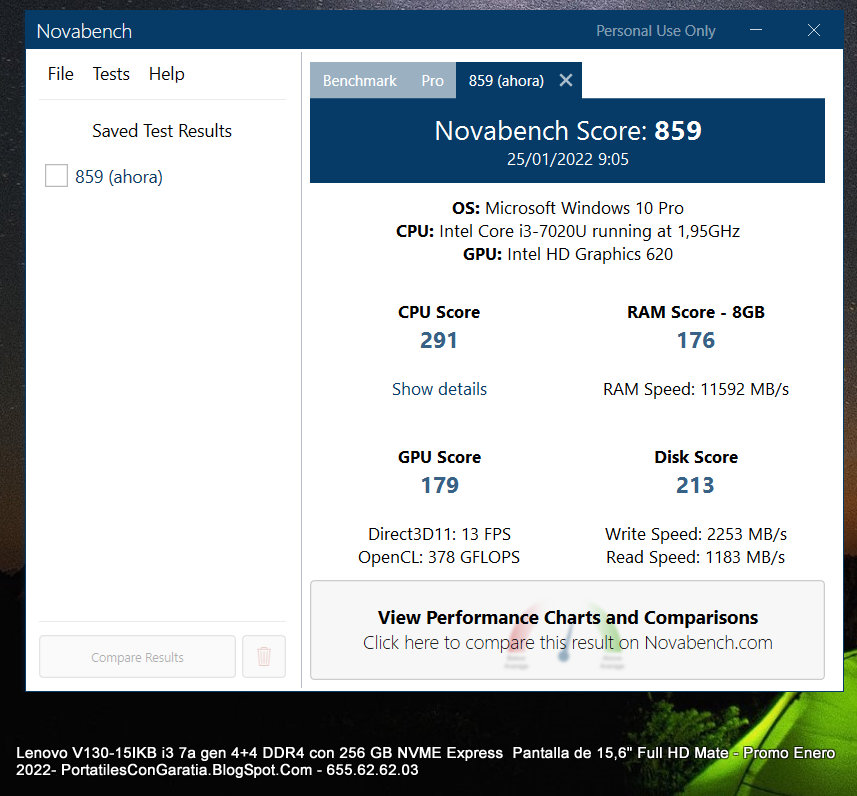Click the RAM Score value 176
The width and height of the screenshot is (857, 796).
point(696,340)
